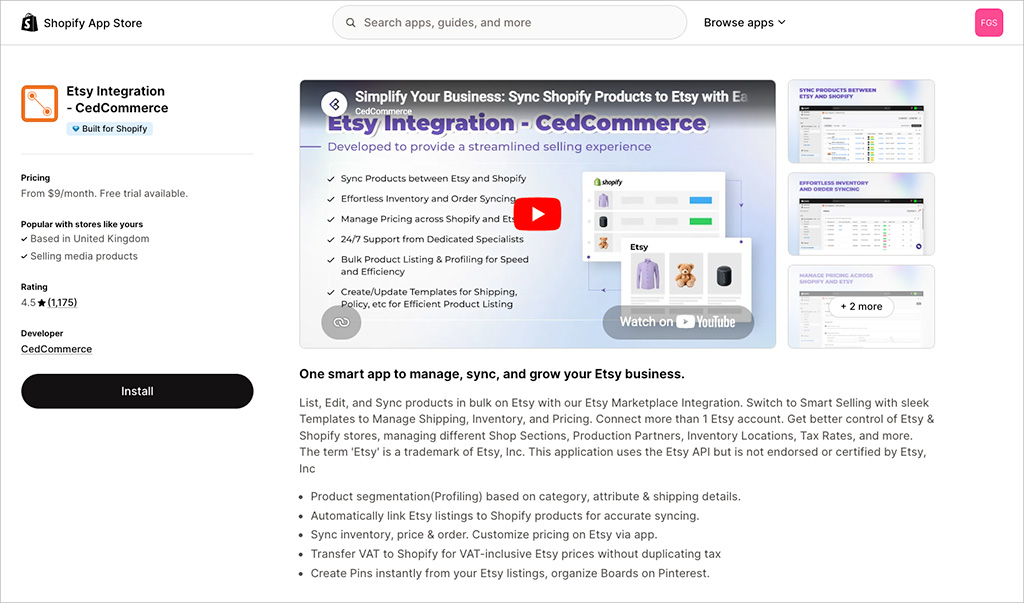Play the YouTube video
The height and width of the screenshot is (603, 1024).
537,214
